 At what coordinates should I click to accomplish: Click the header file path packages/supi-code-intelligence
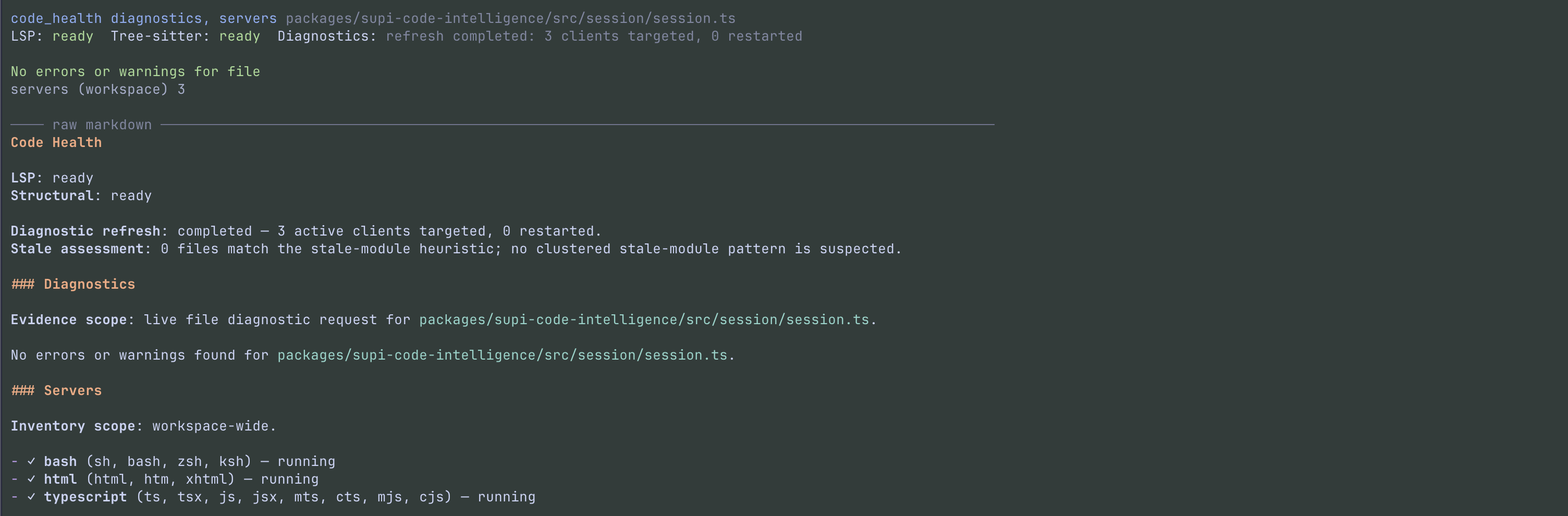[x=511, y=19]
